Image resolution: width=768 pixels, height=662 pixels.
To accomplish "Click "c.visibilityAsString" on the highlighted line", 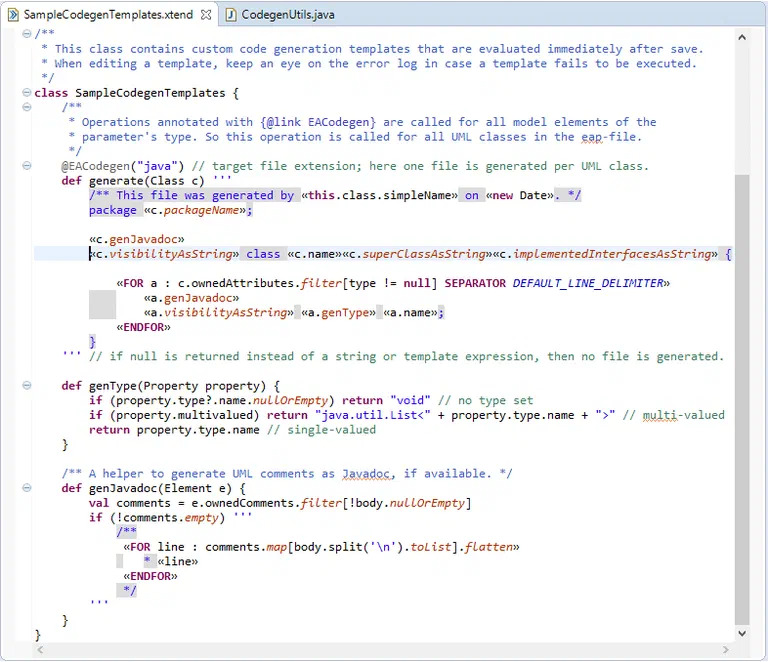I will [x=164, y=254].
